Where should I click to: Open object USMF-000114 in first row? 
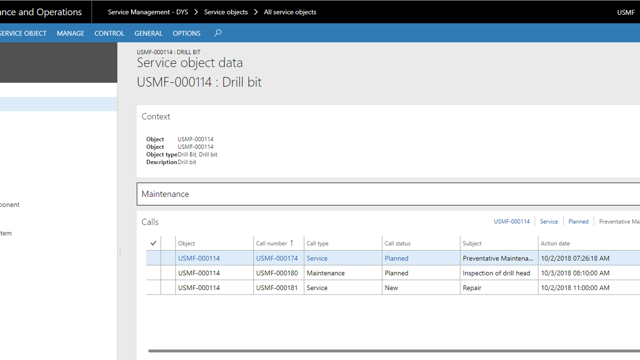click(199, 258)
